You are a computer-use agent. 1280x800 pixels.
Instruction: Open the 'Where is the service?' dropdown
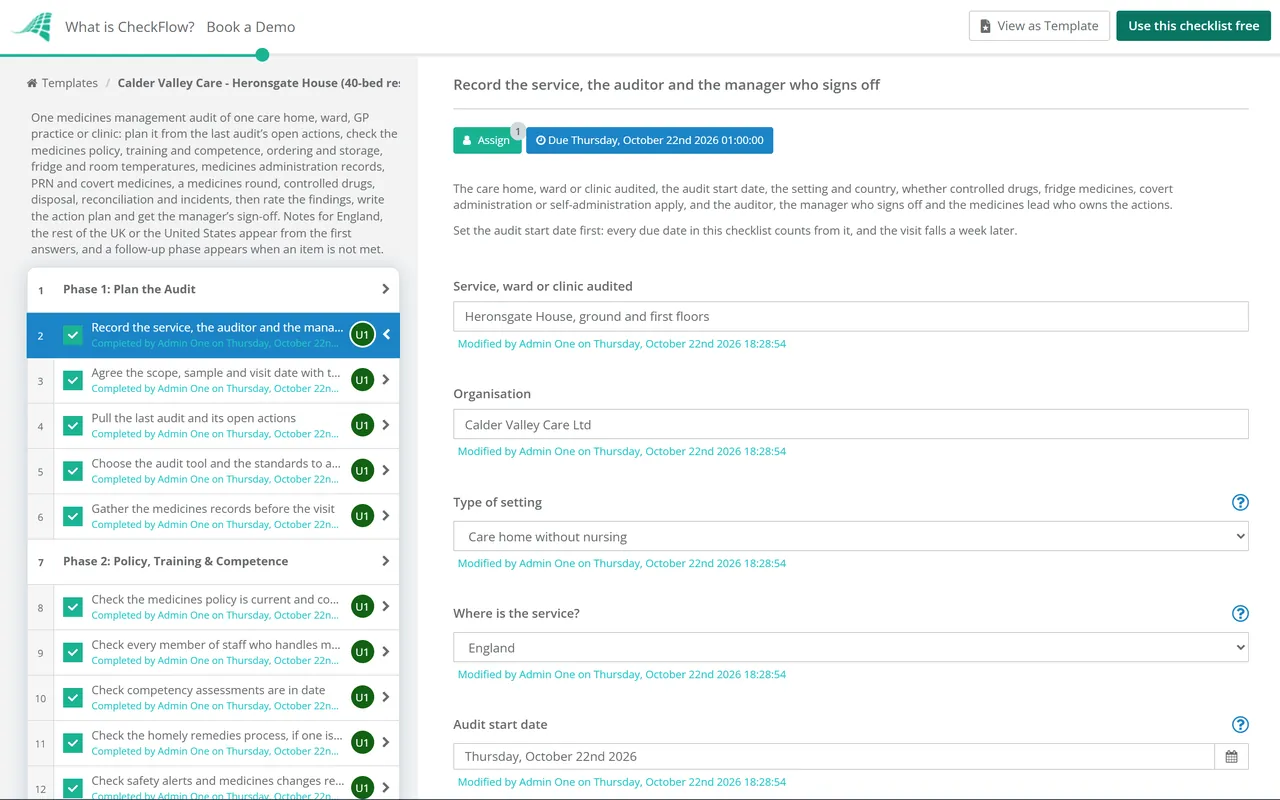pyautogui.click(x=851, y=647)
